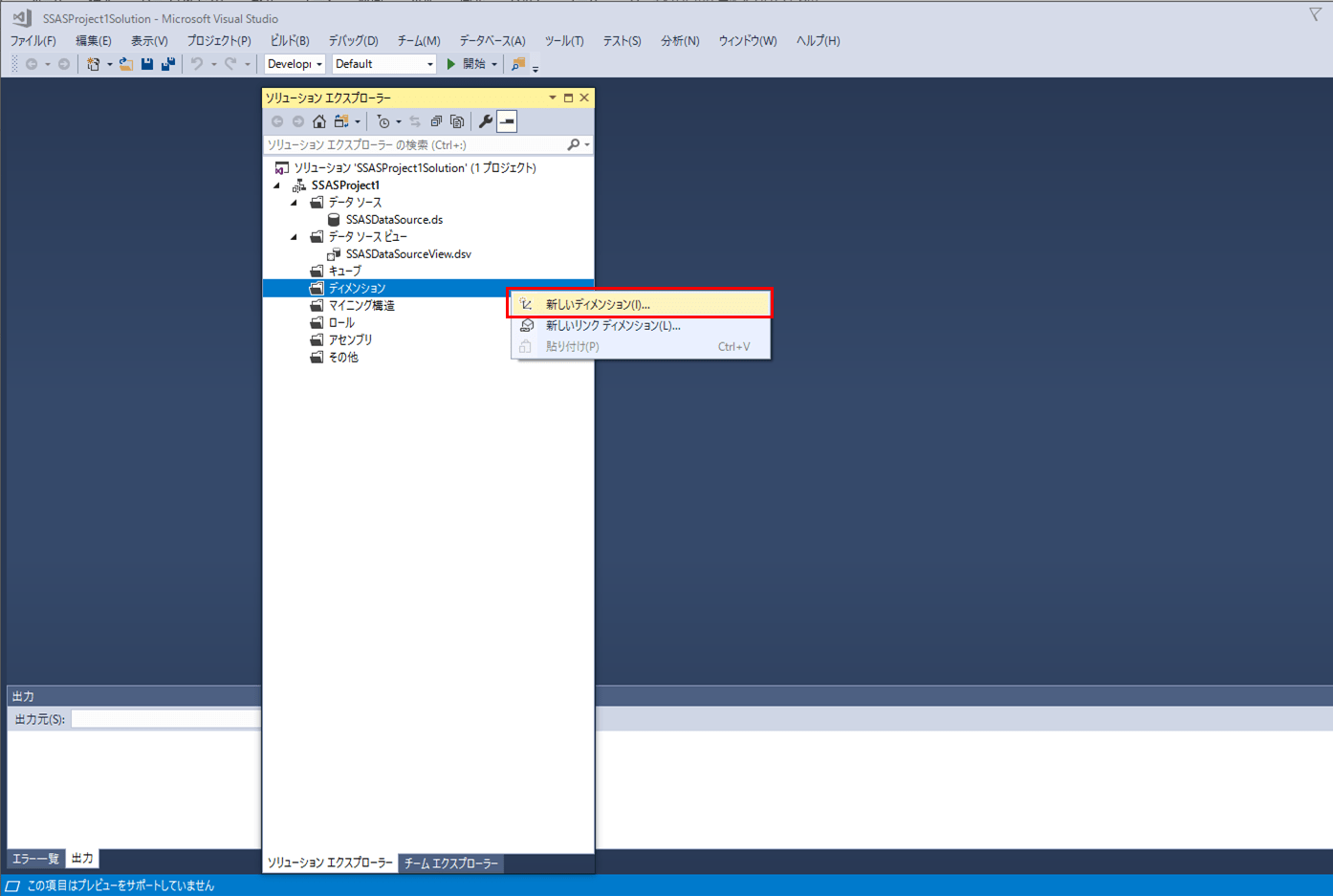Toggle the Preview Selected Items button
The width and height of the screenshot is (1333, 896).
507,121
